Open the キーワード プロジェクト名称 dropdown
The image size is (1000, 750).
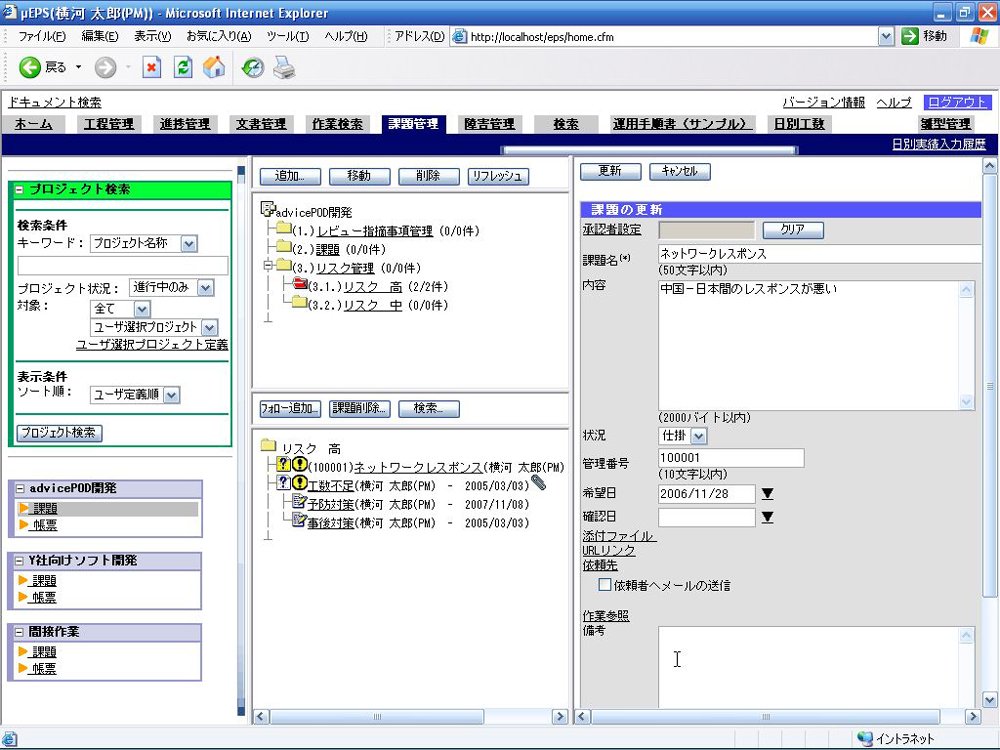[x=189, y=244]
